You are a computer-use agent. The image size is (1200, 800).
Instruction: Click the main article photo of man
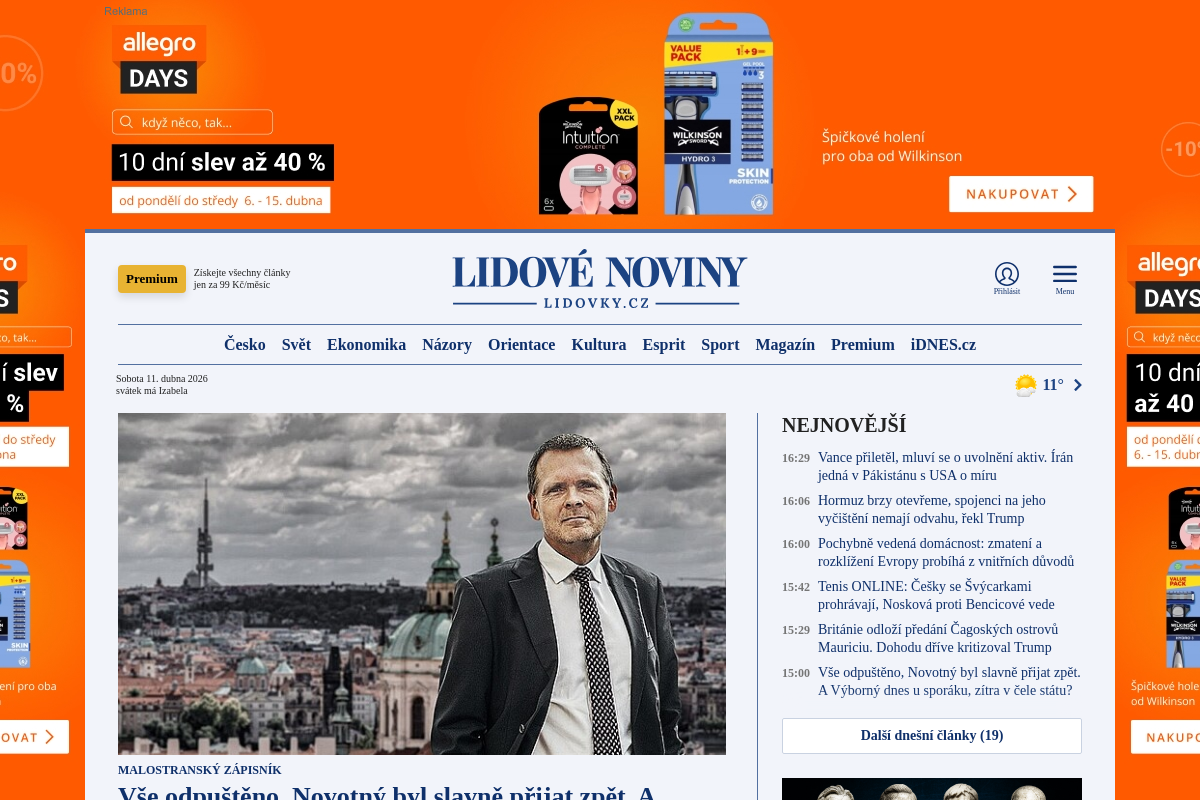click(422, 584)
